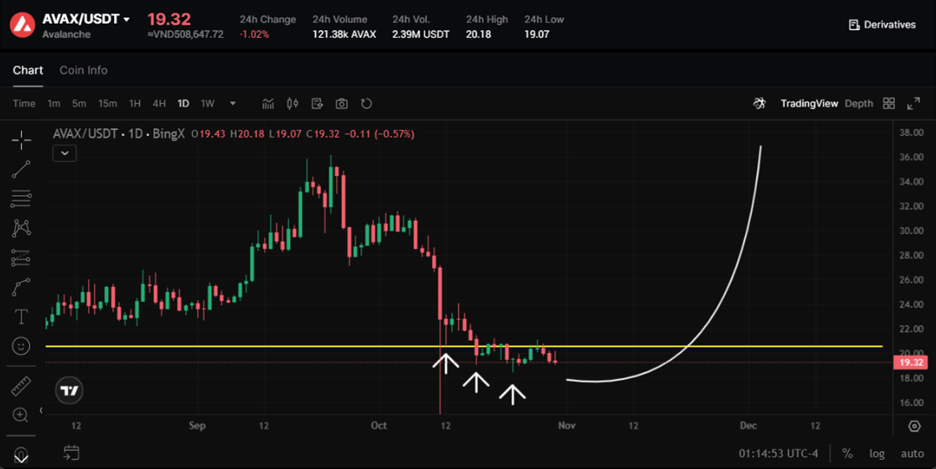The height and width of the screenshot is (469, 936).
Task: Open the Derivatives page
Action: 882,24
